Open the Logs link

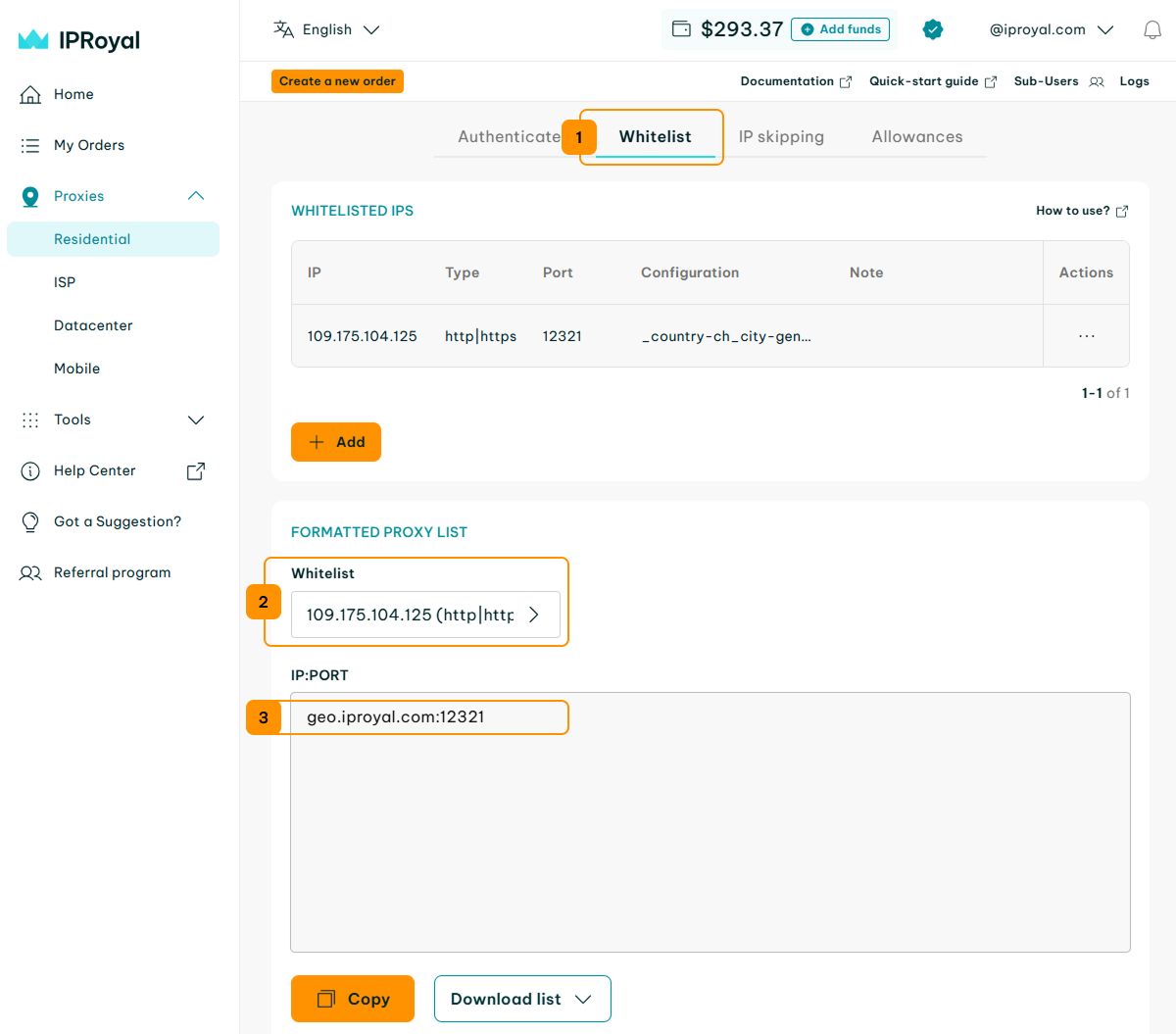[x=1135, y=81]
